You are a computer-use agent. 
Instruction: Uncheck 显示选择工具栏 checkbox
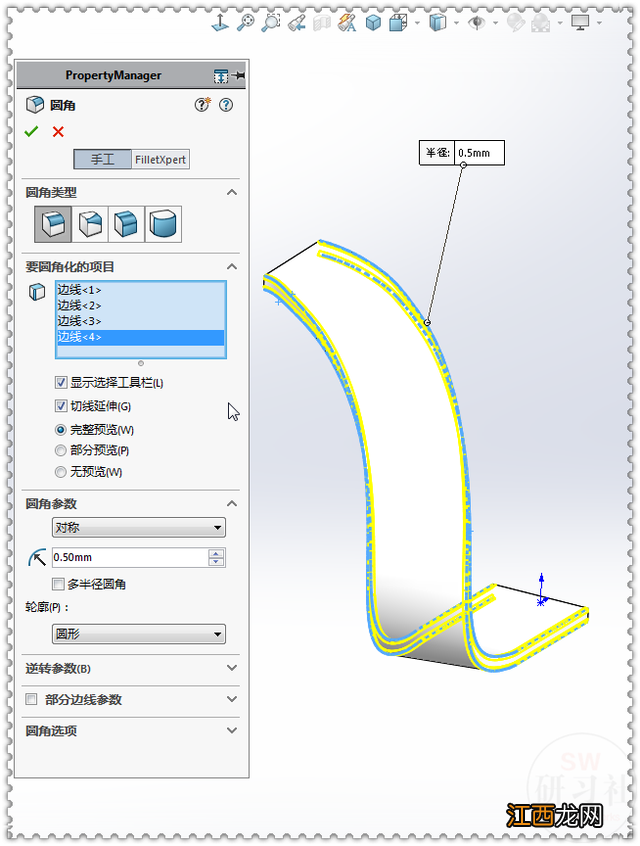(x=61, y=383)
